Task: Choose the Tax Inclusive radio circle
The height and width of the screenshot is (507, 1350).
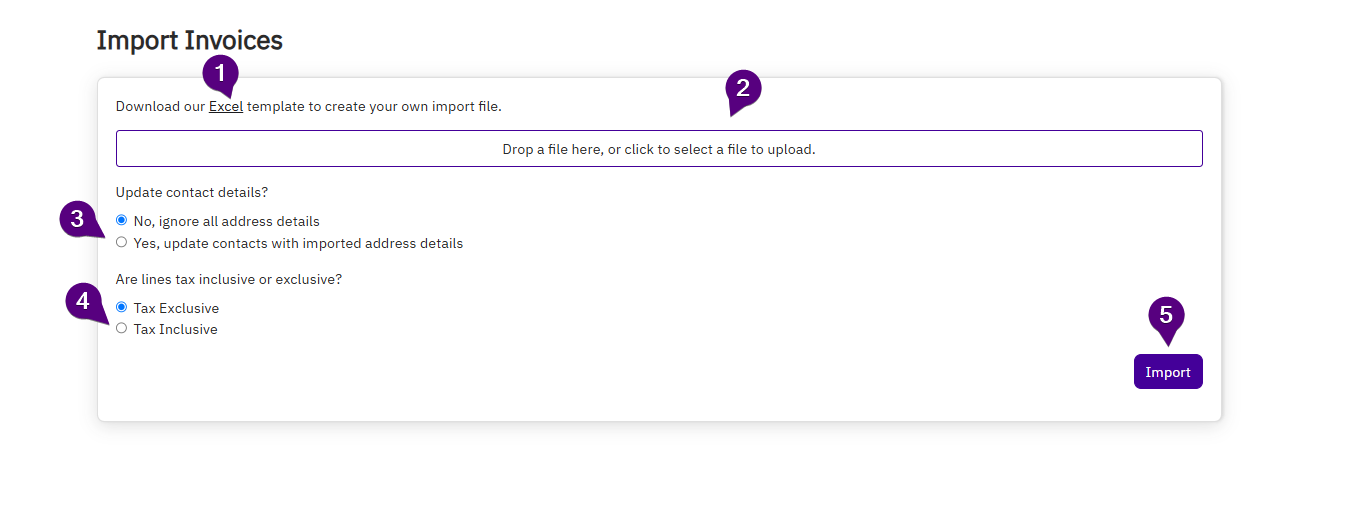Action: pyautogui.click(x=122, y=328)
